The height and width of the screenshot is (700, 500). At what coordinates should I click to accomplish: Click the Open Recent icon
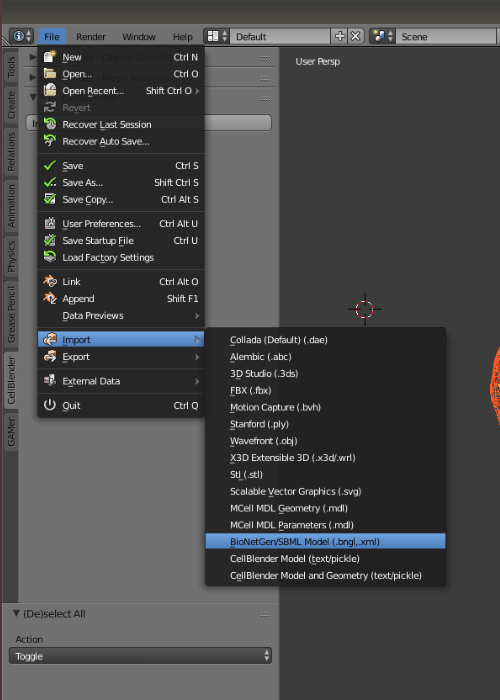pos(50,90)
